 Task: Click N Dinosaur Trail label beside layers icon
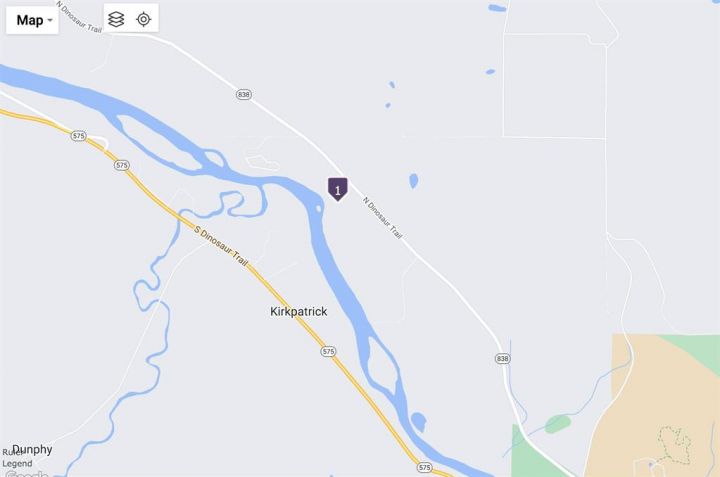tap(79, 17)
